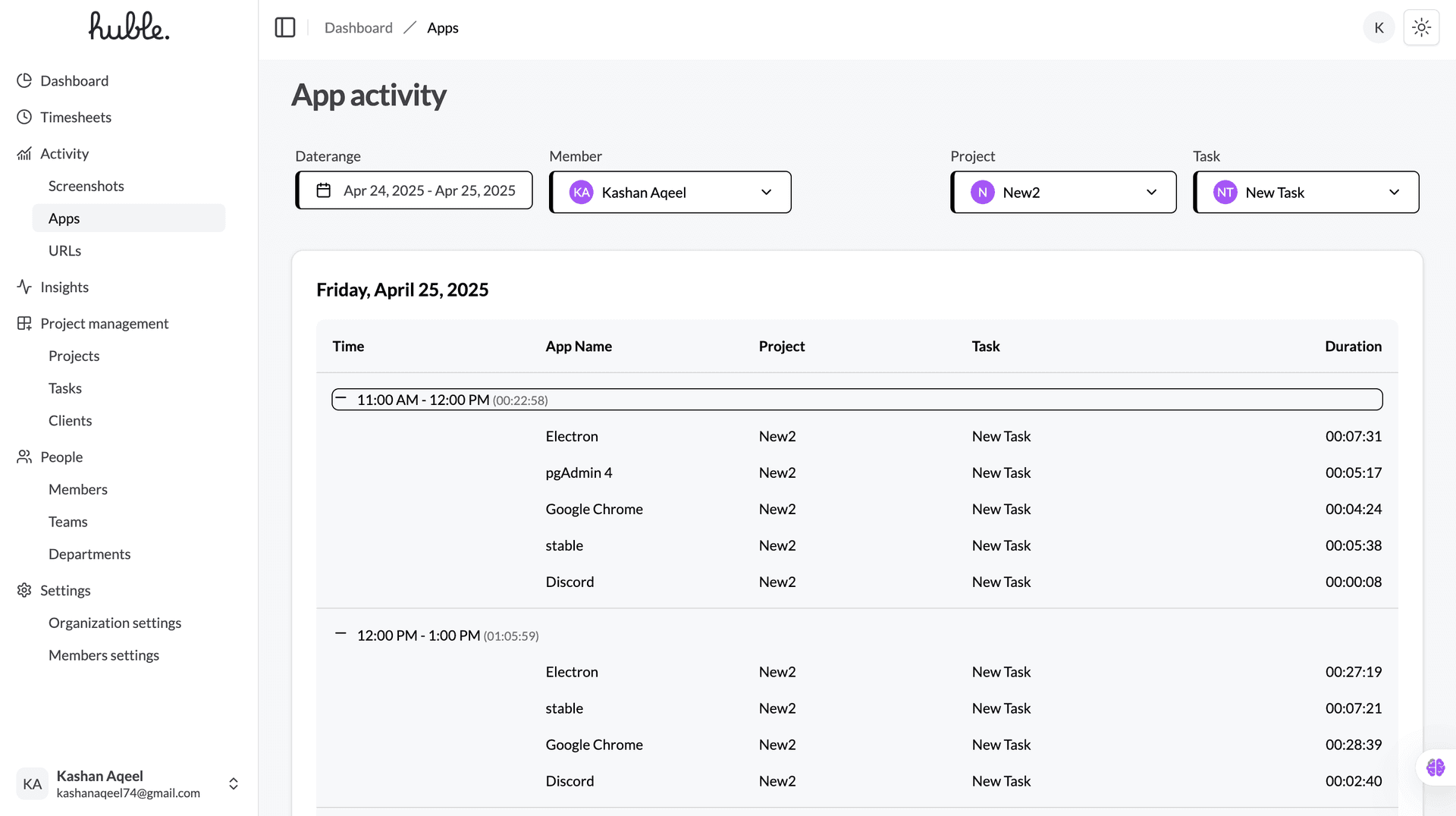The width and height of the screenshot is (1456, 816).
Task: Select the Timesheets clock icon
Action: (x=24, y=117)
